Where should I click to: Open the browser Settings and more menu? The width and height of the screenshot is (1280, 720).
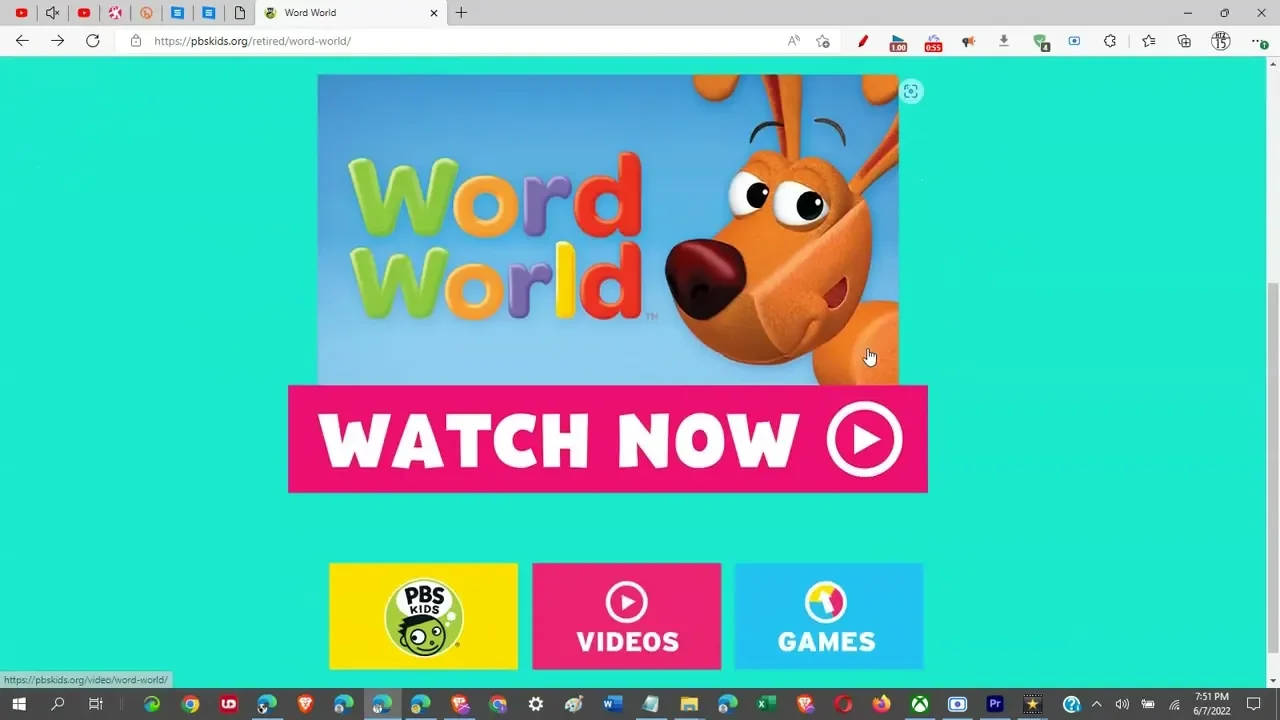(x=1259, y=41)
